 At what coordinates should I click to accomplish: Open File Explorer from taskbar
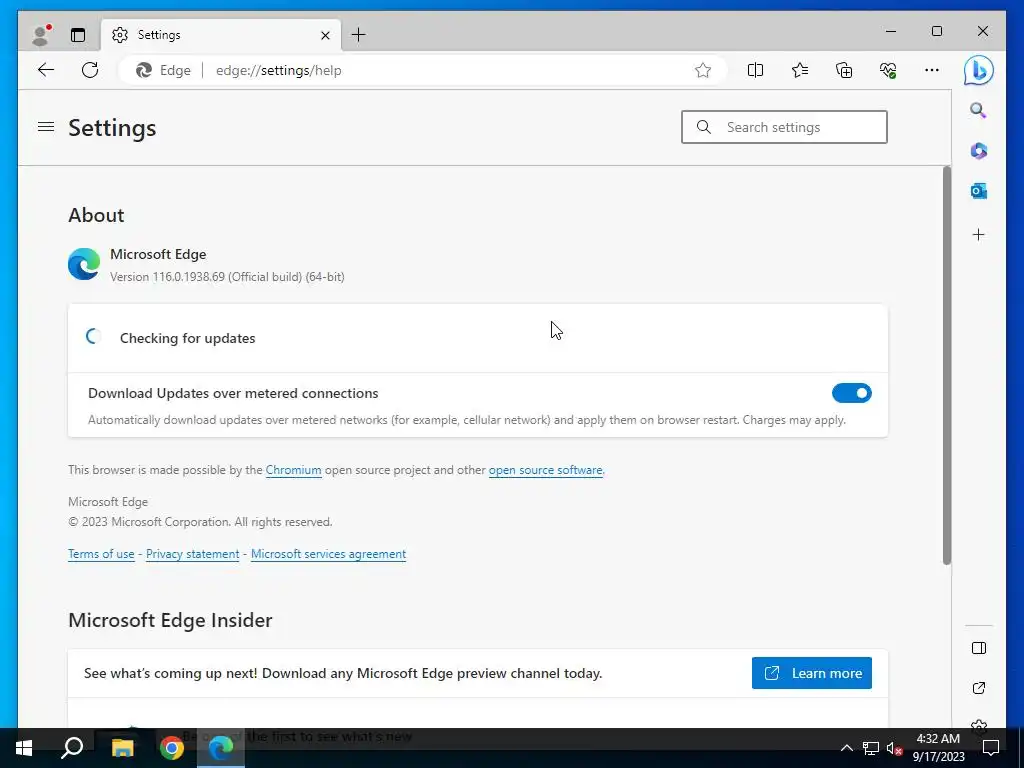coord(122,748)
